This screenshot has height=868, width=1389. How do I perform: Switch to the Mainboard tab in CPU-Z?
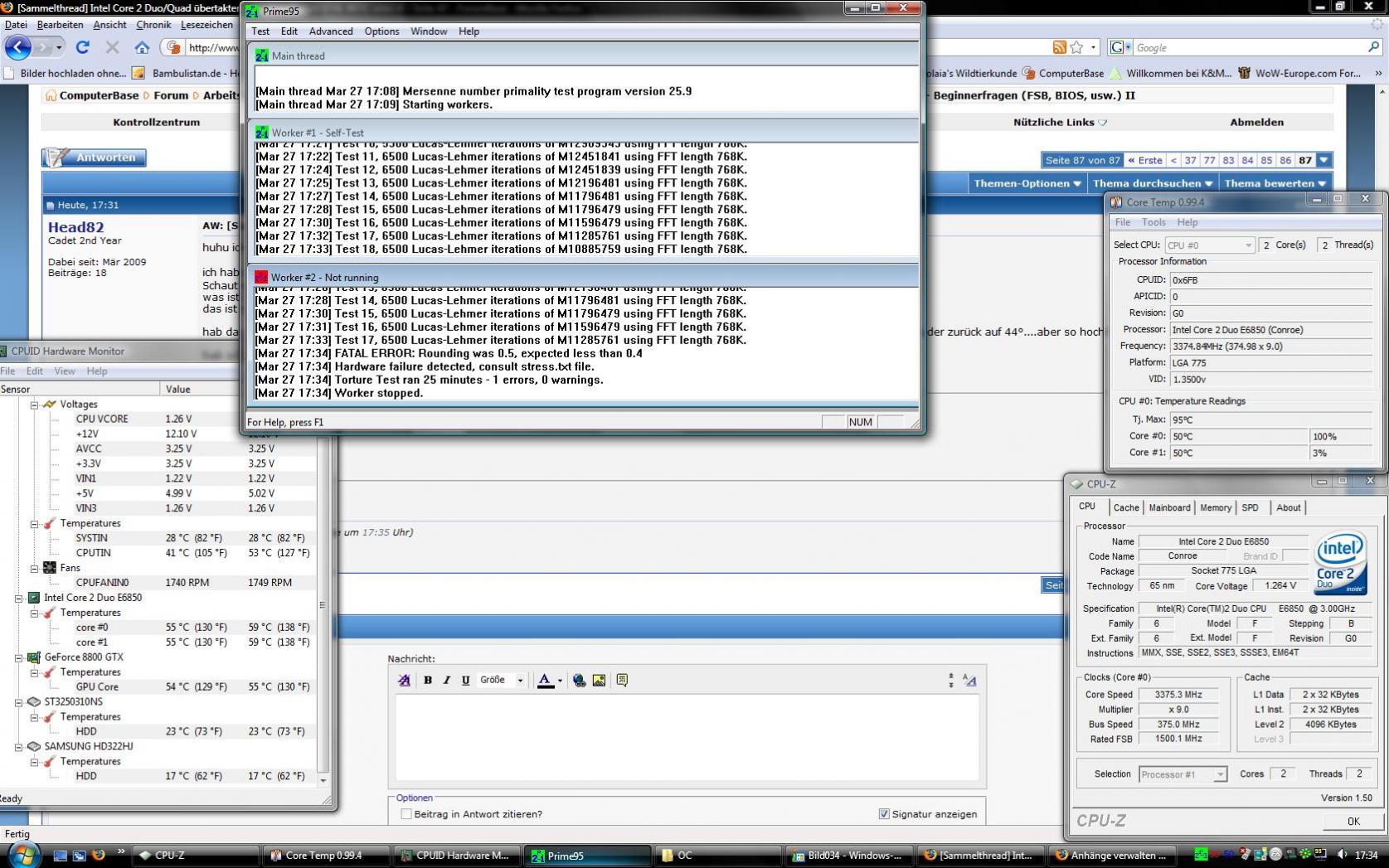pyautogui.click(x=1169, y=507)
